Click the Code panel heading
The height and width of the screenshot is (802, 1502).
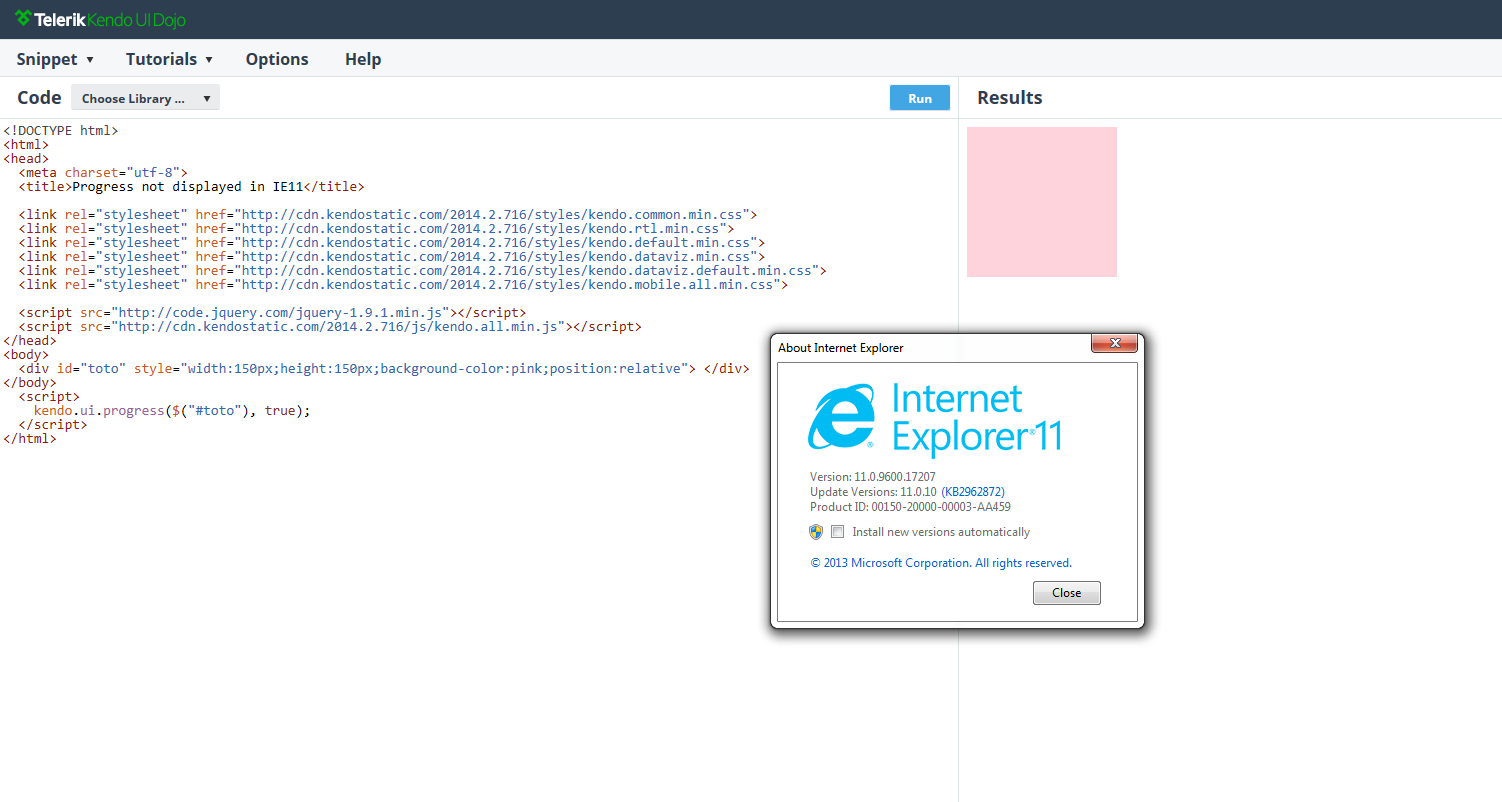click(39, 98)
